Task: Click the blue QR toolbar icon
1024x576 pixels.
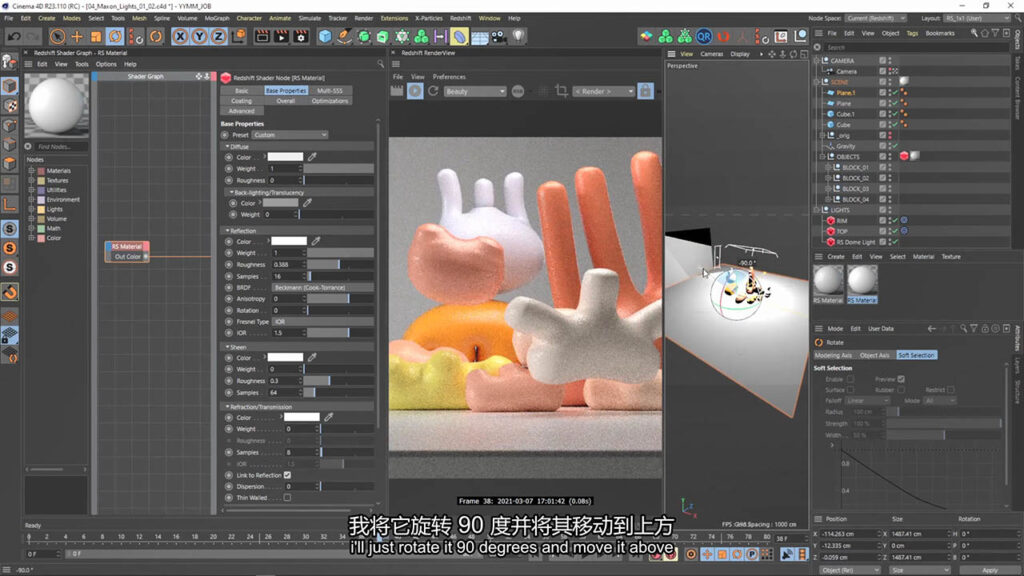Action: coord(703,37)
